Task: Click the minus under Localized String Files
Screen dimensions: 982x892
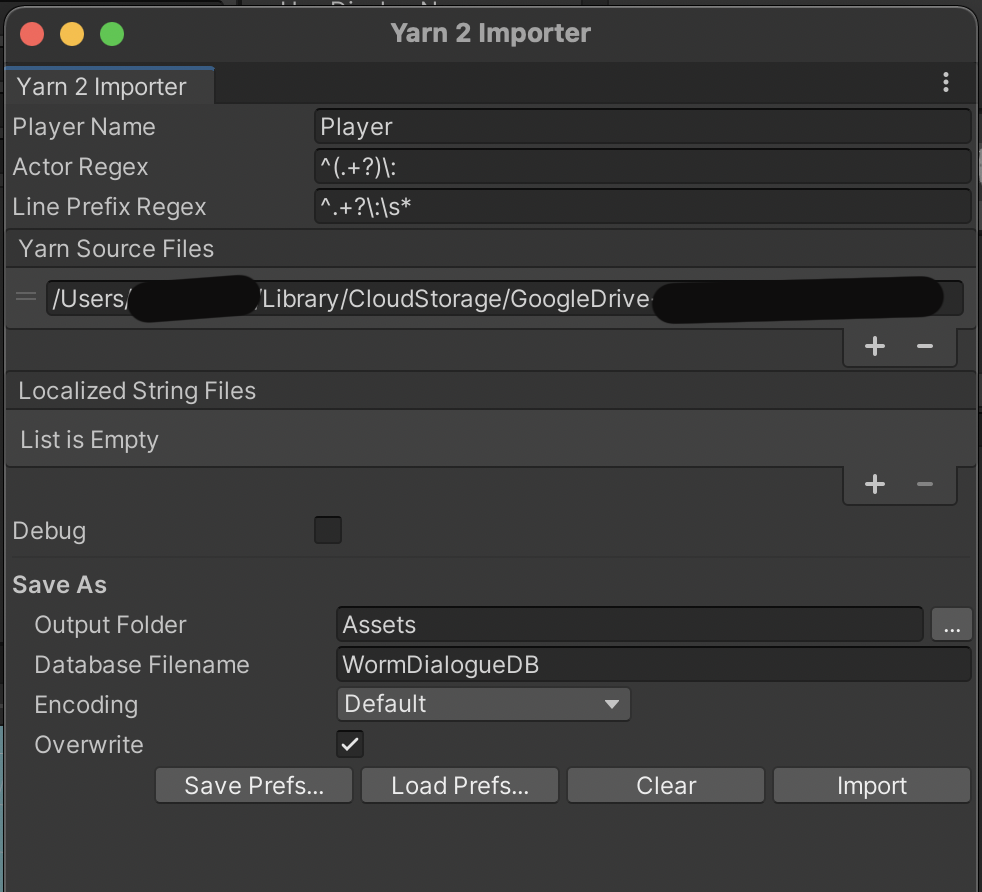Action: [924, 484]
